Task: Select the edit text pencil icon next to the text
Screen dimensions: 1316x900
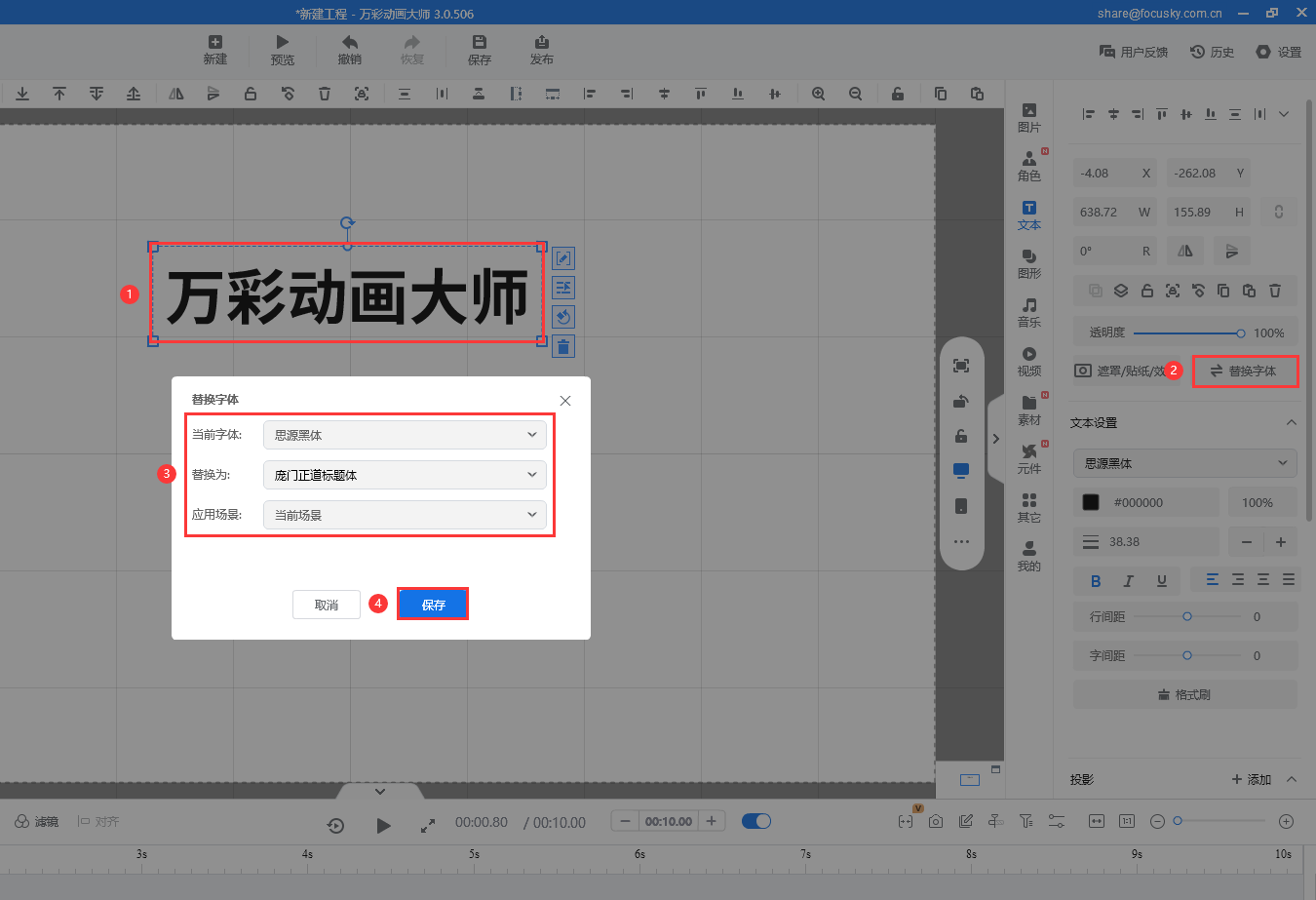Action: tap(562, 257)
